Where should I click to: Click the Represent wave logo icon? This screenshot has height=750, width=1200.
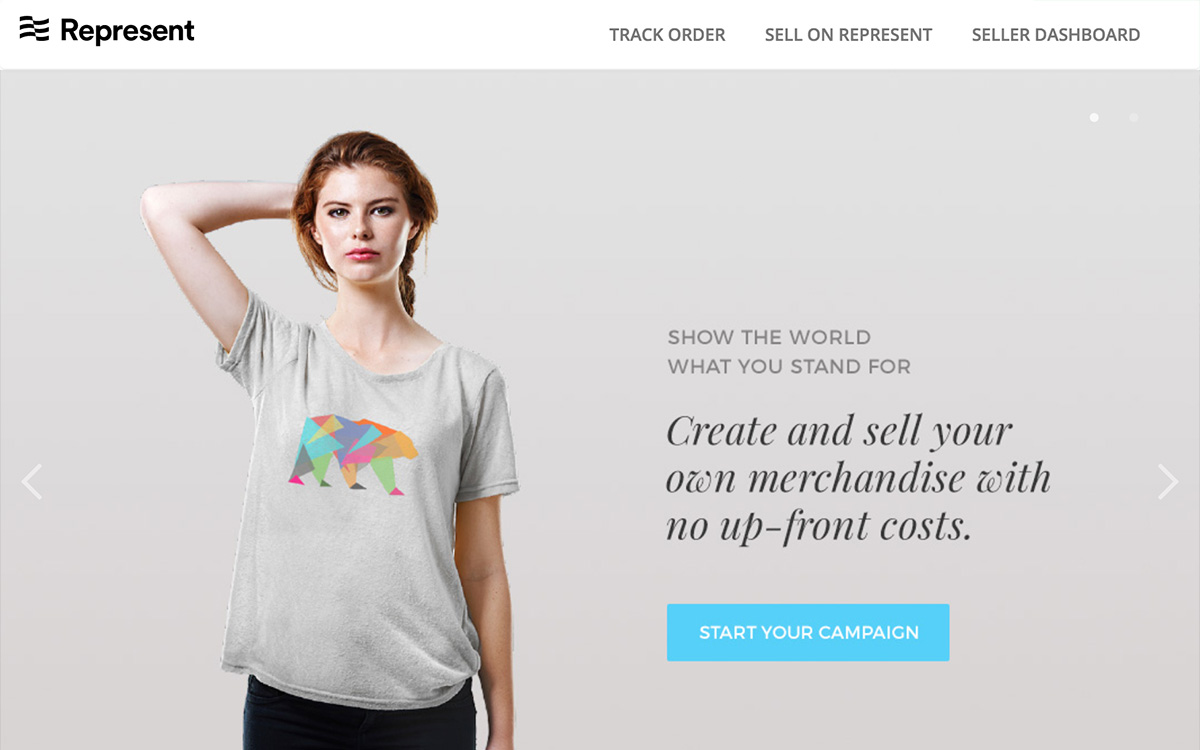34,30
